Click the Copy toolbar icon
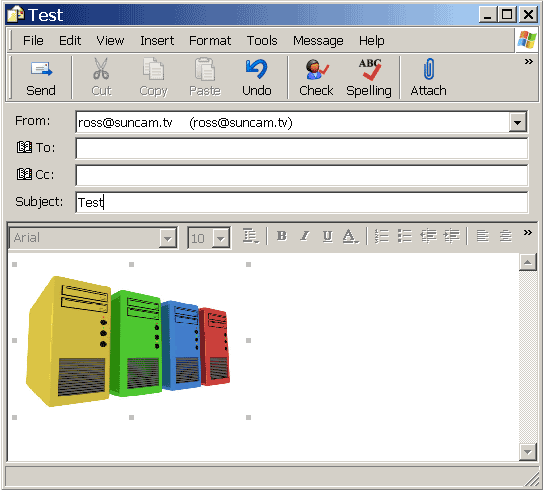Image resolution: width=543 pixels, height=490 pixels. (x=153, y=69)
